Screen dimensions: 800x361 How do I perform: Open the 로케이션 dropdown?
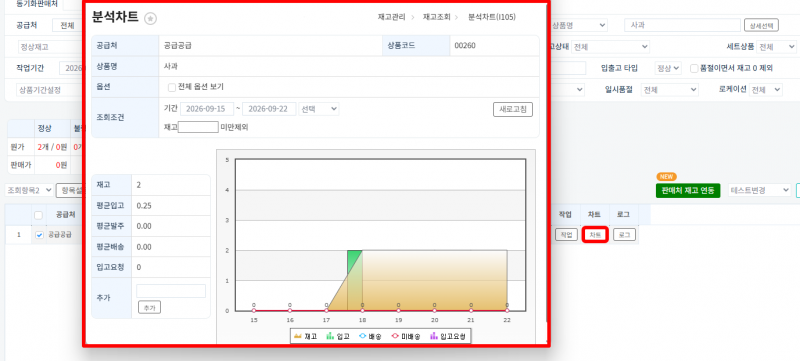pos(766,90)
